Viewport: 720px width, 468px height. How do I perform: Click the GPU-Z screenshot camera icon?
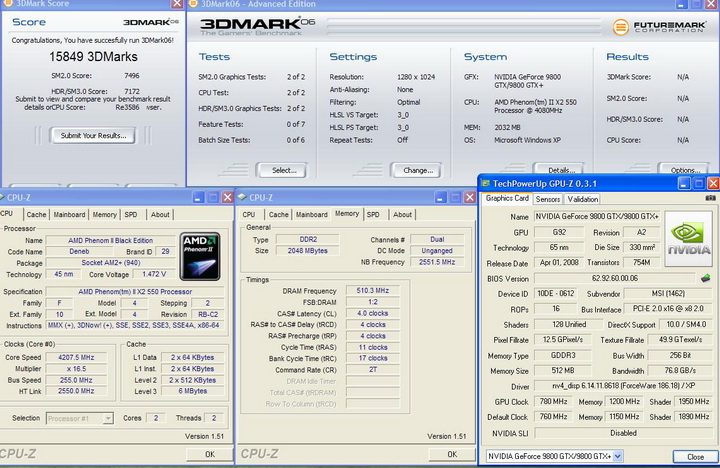click(710, 198)
